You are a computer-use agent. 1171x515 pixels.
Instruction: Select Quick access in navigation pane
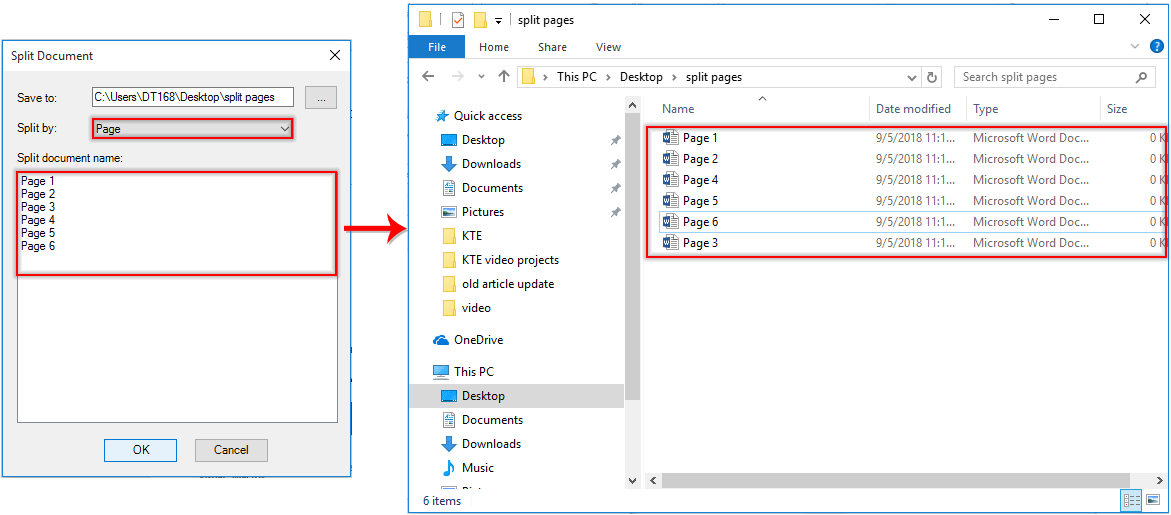click(488, 116)
